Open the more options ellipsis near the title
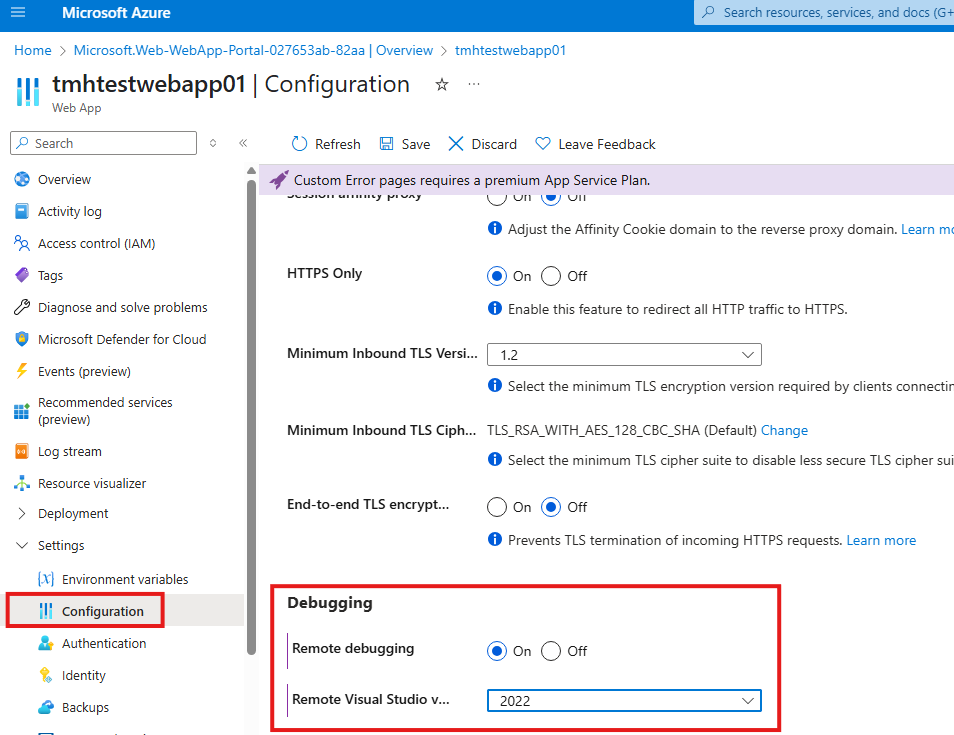Screen dimensions: 954x735 click(474, 84)
